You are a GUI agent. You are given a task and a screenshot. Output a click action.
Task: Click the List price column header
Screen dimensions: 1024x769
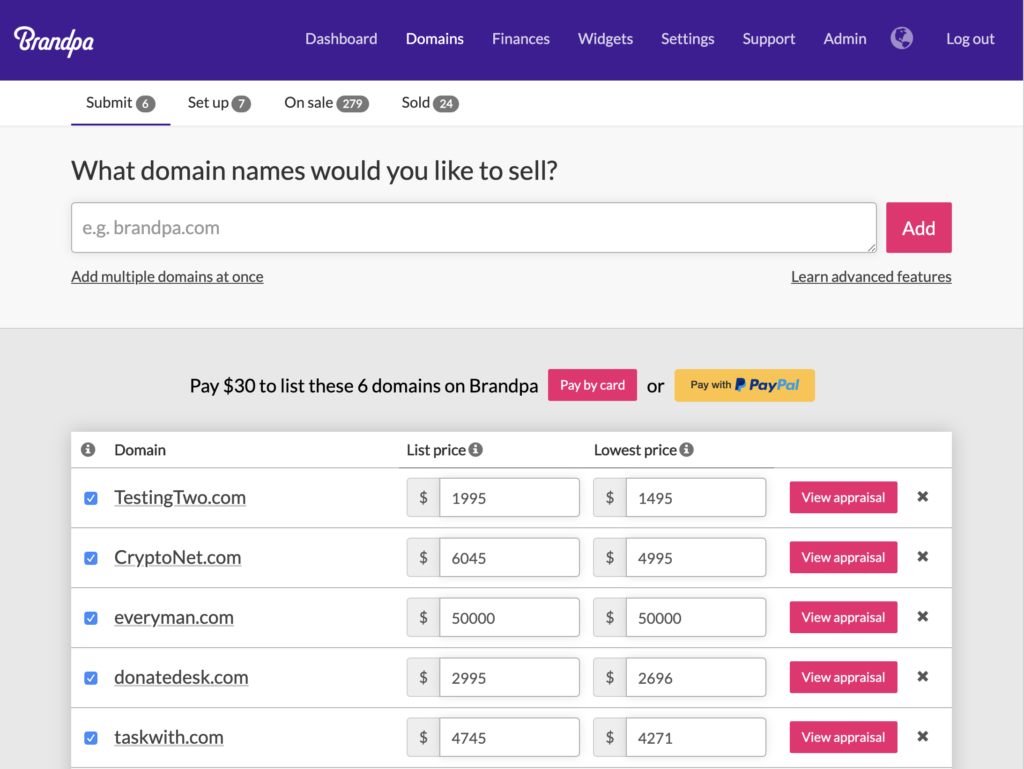[436, 450]
